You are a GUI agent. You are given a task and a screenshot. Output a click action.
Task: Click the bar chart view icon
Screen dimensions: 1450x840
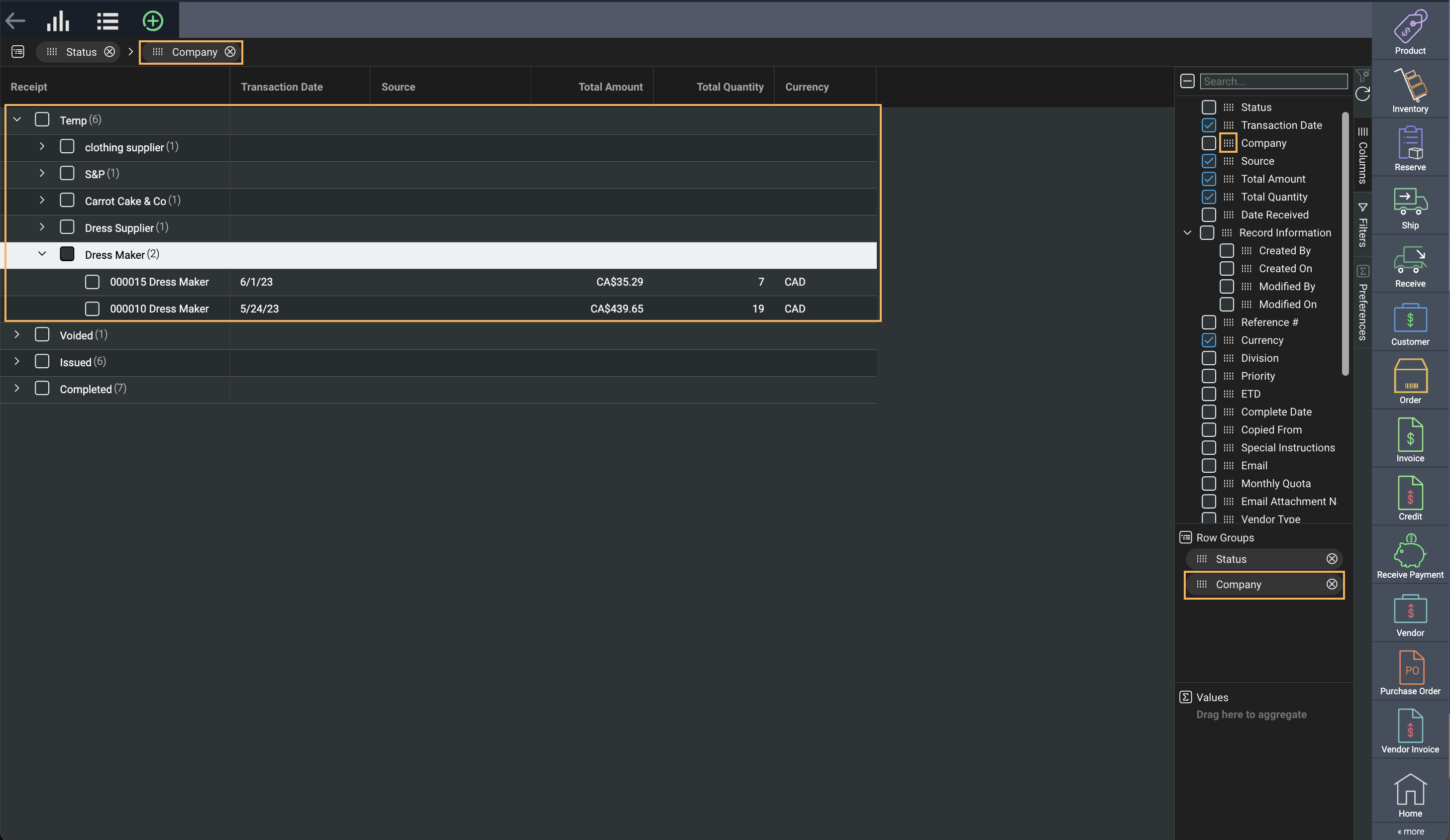tap(58, 21)
